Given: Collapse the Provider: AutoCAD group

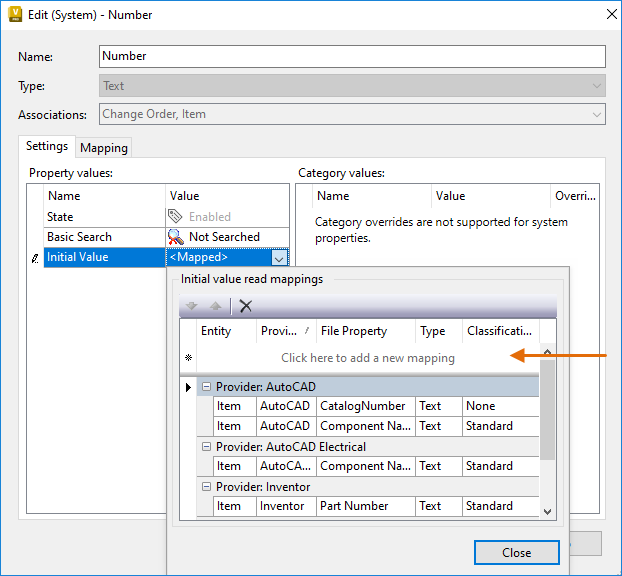Looking at the screenshot, I should tap(206, 386).
